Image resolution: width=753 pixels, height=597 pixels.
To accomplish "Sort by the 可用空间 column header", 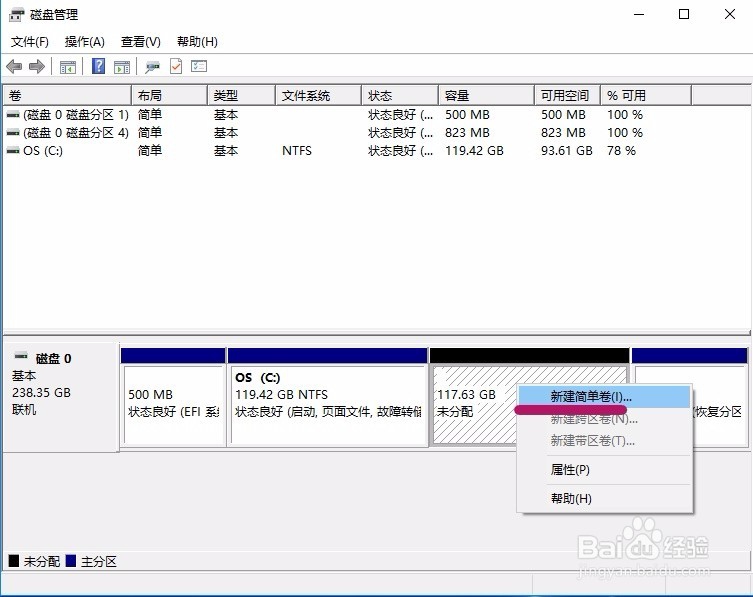I will point(568,95).
